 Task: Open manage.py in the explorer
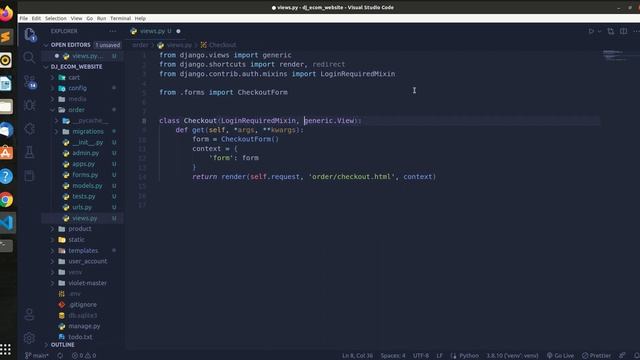tap(82, 326)
